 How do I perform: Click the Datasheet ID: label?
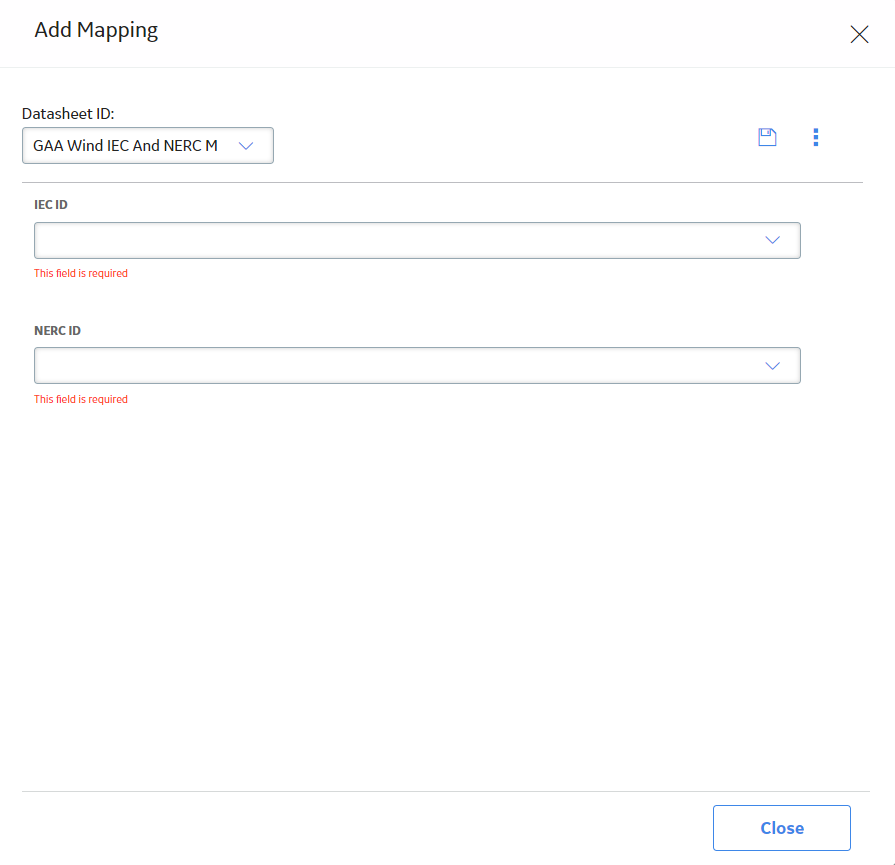click(68, 114)
